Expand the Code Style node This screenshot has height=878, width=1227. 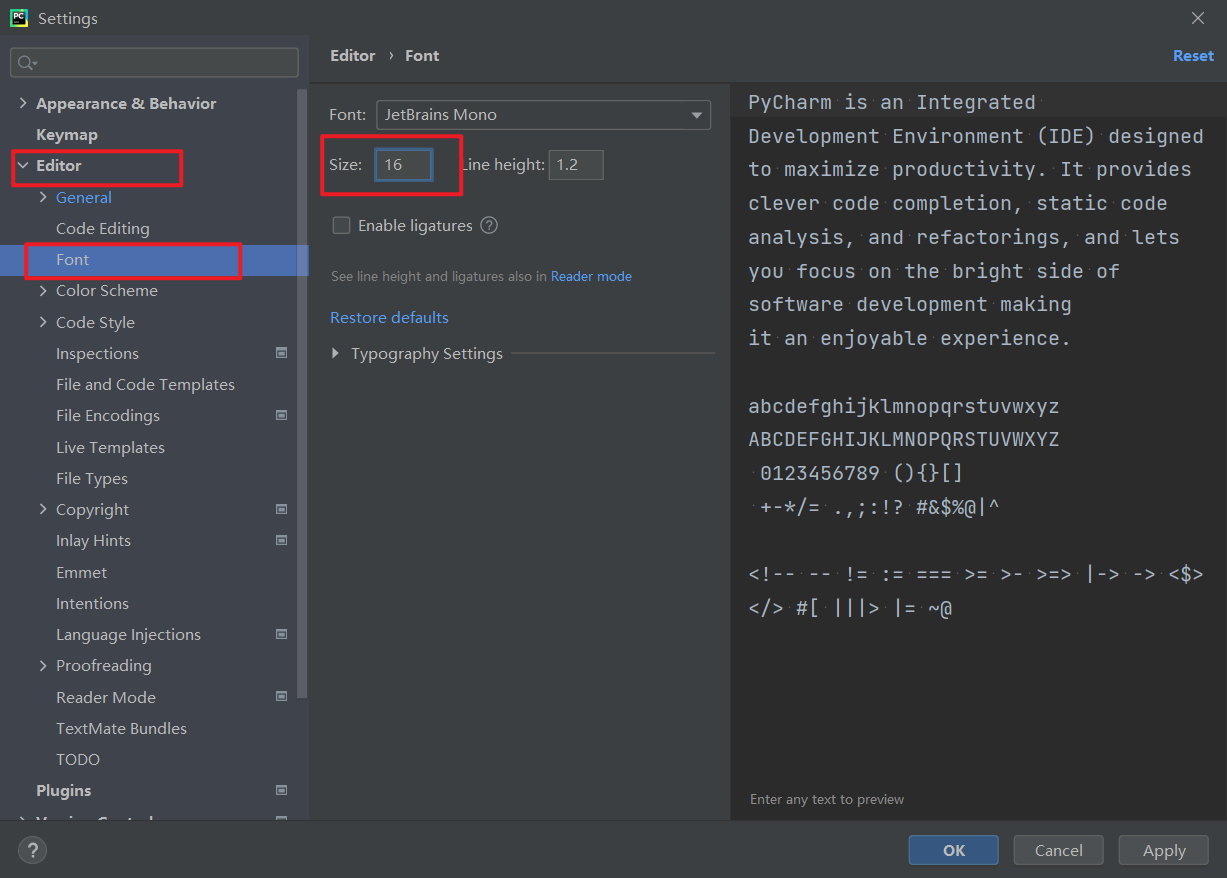coord(43,322)
